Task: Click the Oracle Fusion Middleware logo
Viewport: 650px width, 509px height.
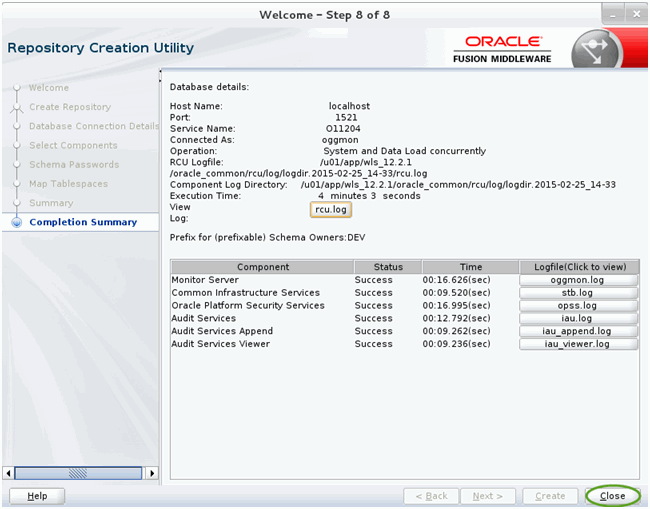Action: click(505, 48)
